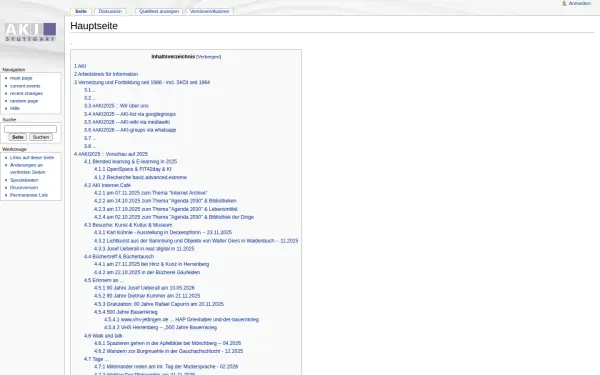
Task: Jump to 4.6.2 Wandern zur Burgmuehle
Action: tap(168, 351)
